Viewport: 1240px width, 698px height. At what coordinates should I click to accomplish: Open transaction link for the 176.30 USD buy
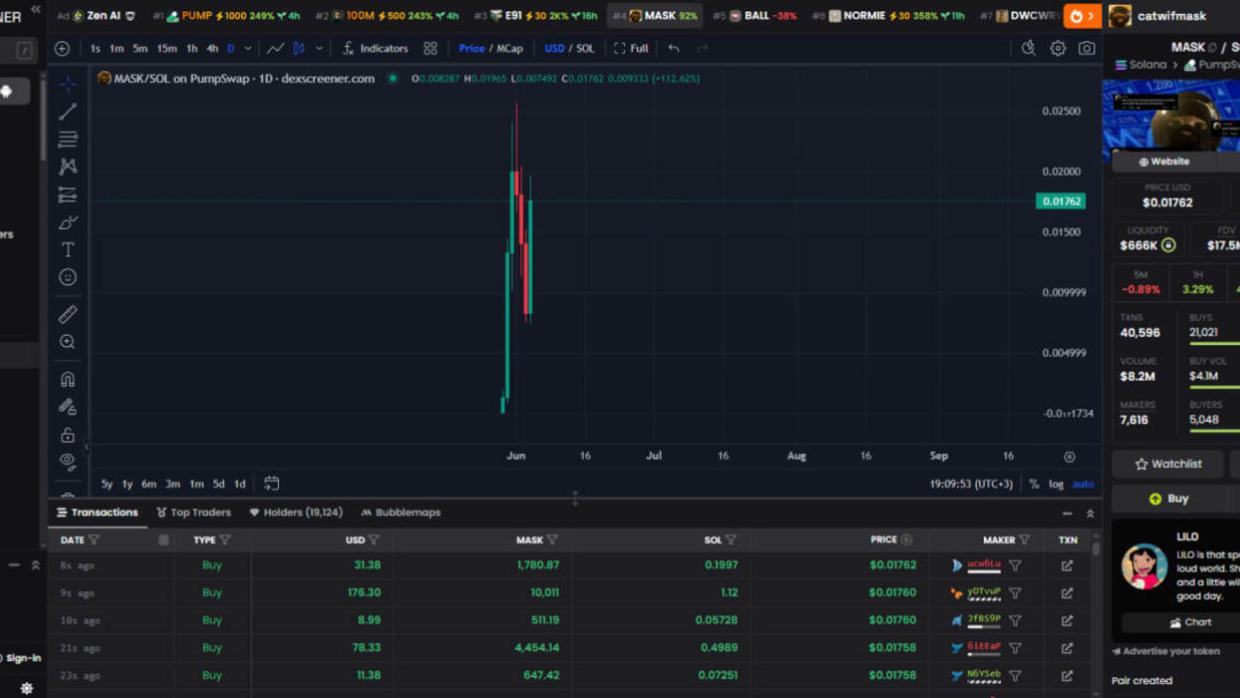[1067, 593]
